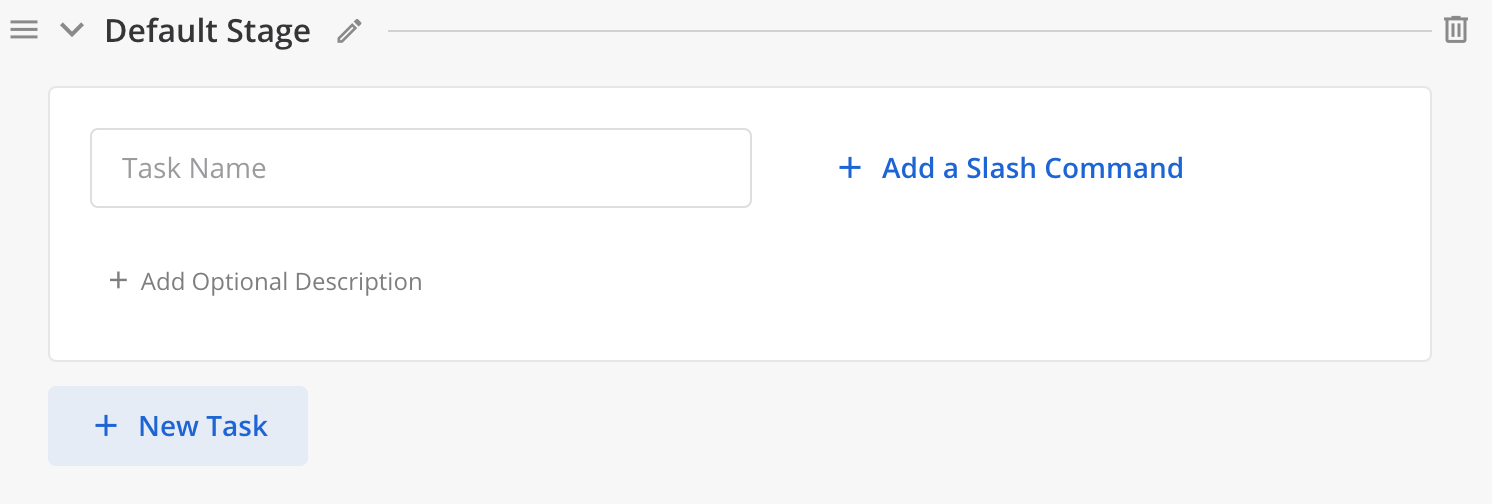1492x504 pixels.
Task: Click the plus icon before Slash Command
Action: 849,168
